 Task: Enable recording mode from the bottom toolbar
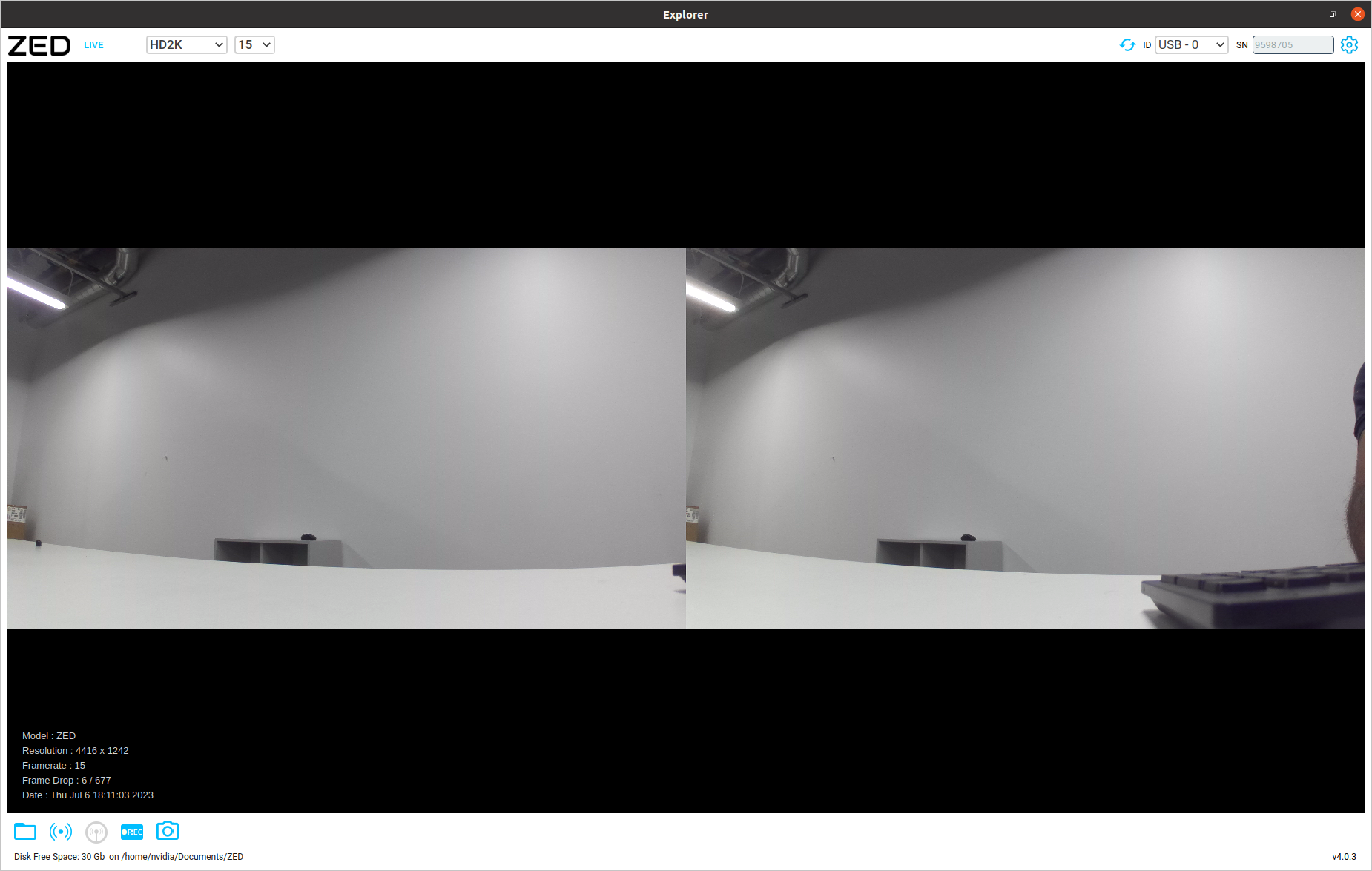point(131,831)
